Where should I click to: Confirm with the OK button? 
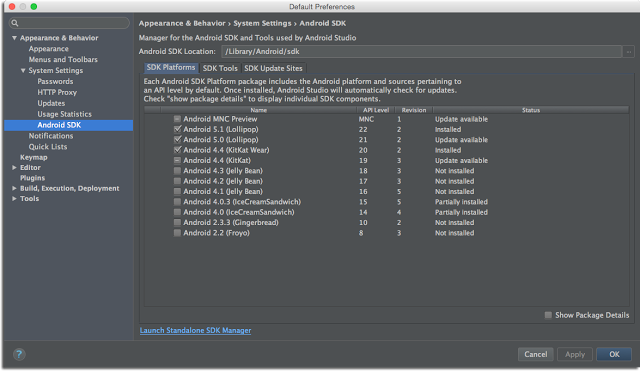(614, 354)
